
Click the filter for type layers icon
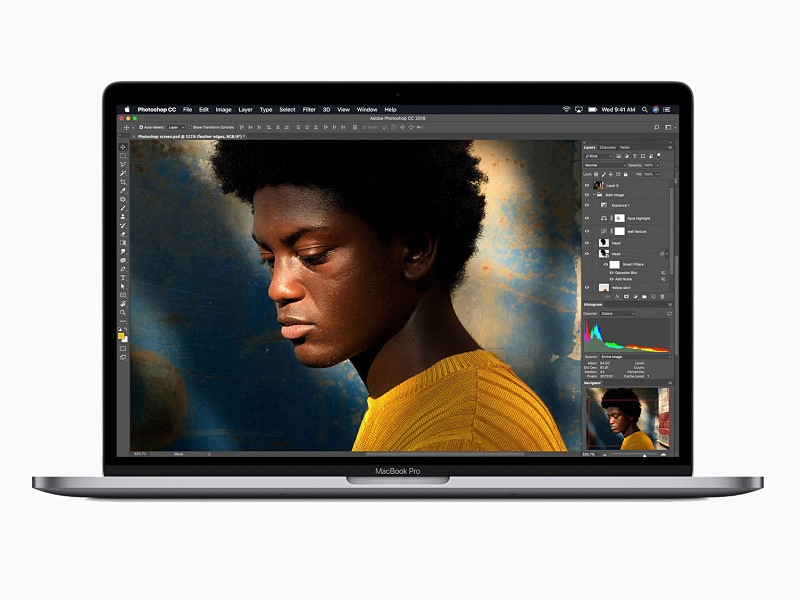(635, 156)
